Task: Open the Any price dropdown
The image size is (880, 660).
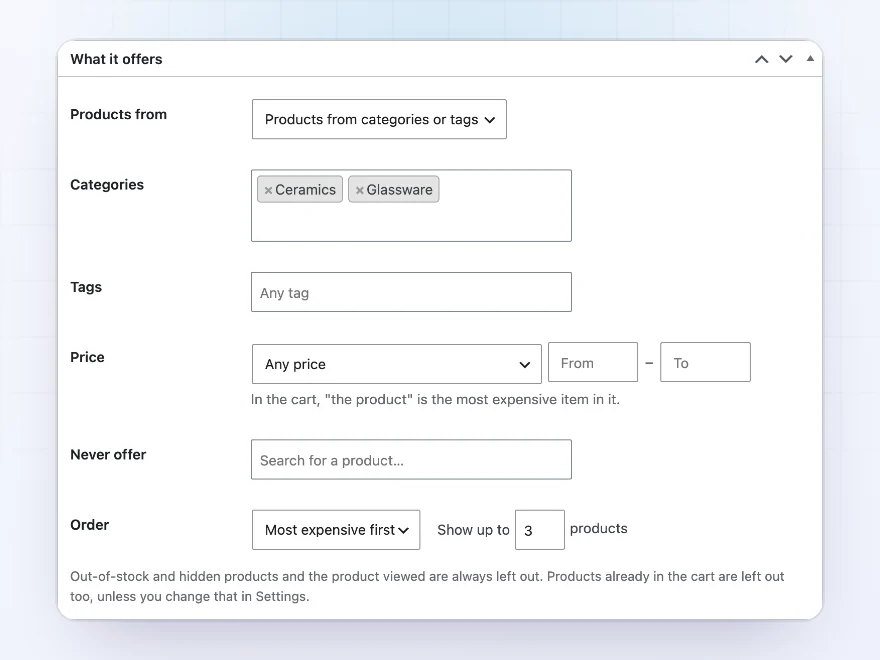Action: (397, 364)
